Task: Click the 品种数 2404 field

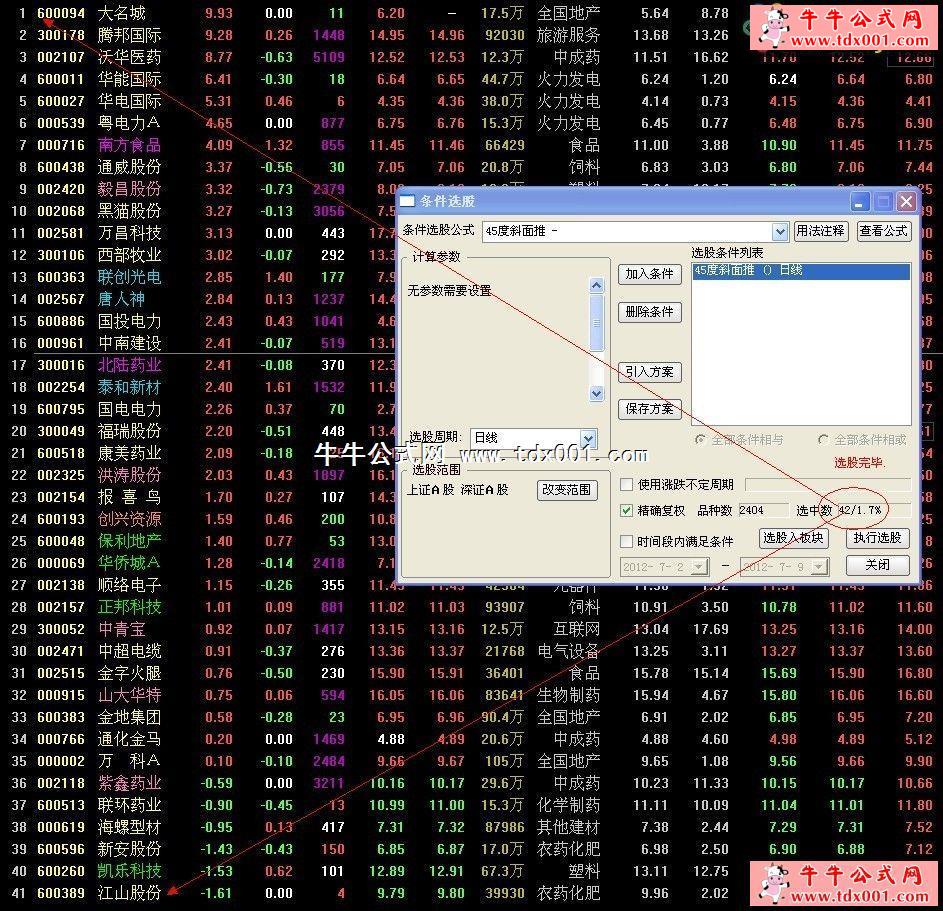Action: pyautogui.click(x=763, y=511)
